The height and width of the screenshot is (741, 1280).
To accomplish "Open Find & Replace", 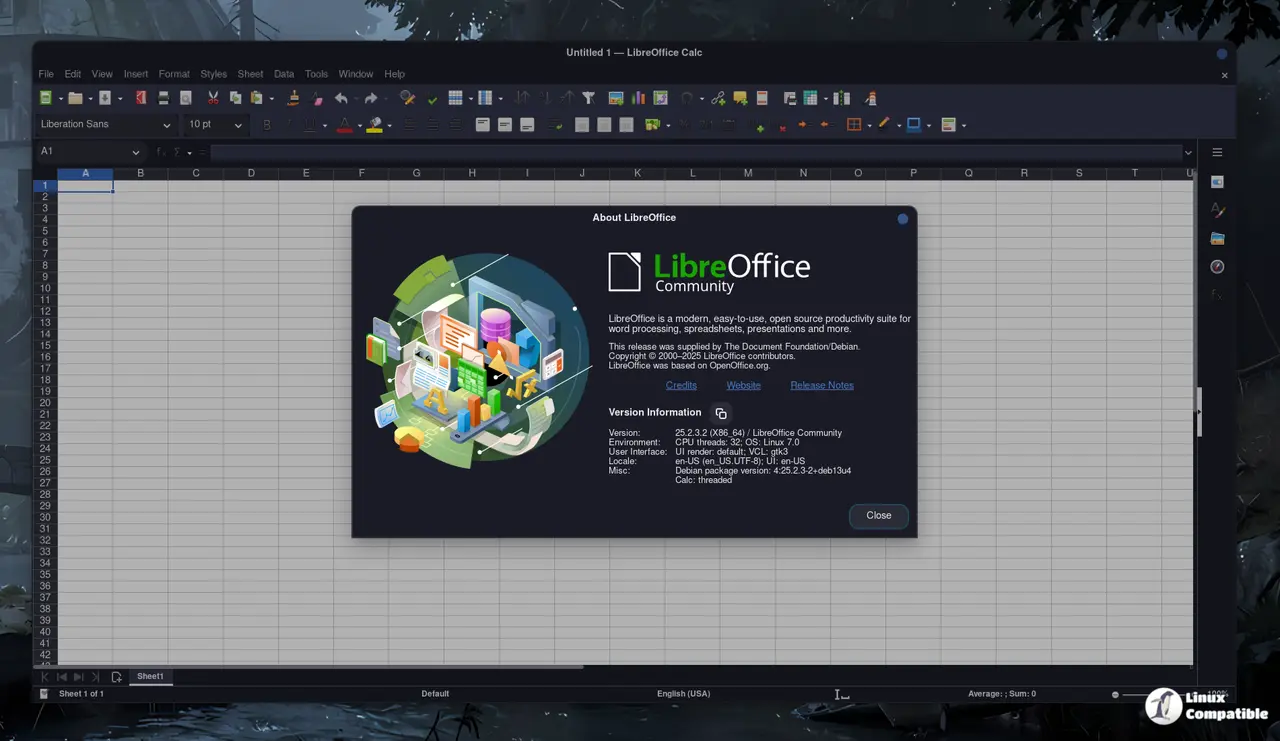I will pos(407,98).
